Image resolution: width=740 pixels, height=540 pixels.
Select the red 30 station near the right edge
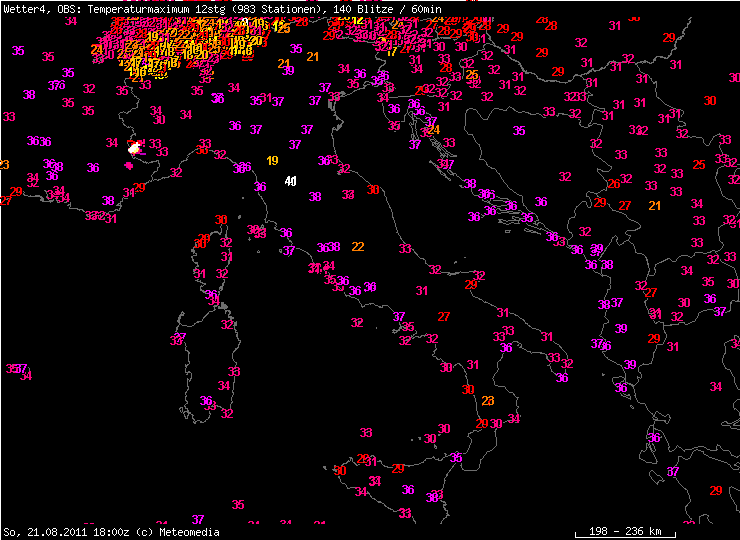pyautogui.click(x=710, y=101)
